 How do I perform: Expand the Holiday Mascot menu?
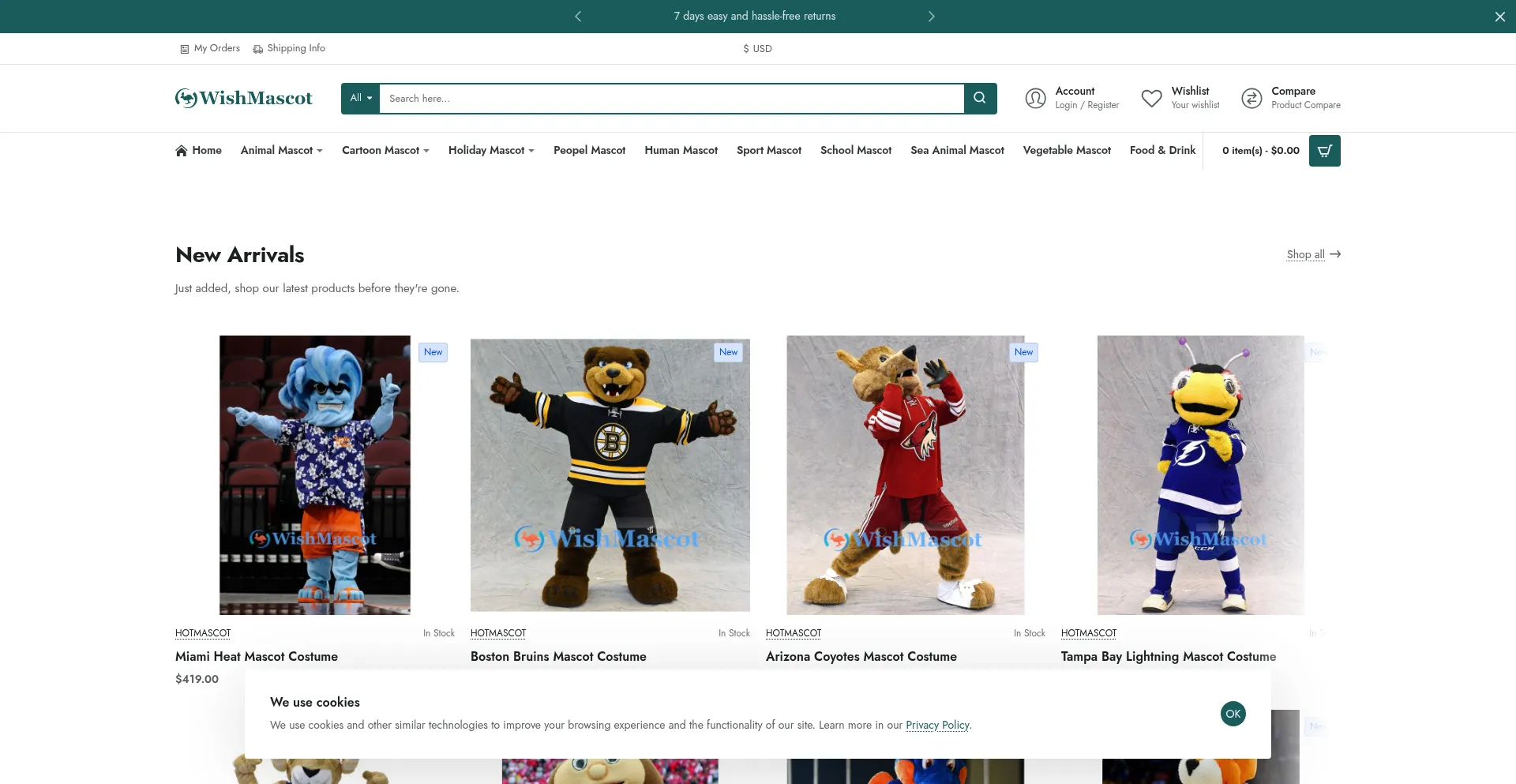pyautogui.click(x=491, y=151)
